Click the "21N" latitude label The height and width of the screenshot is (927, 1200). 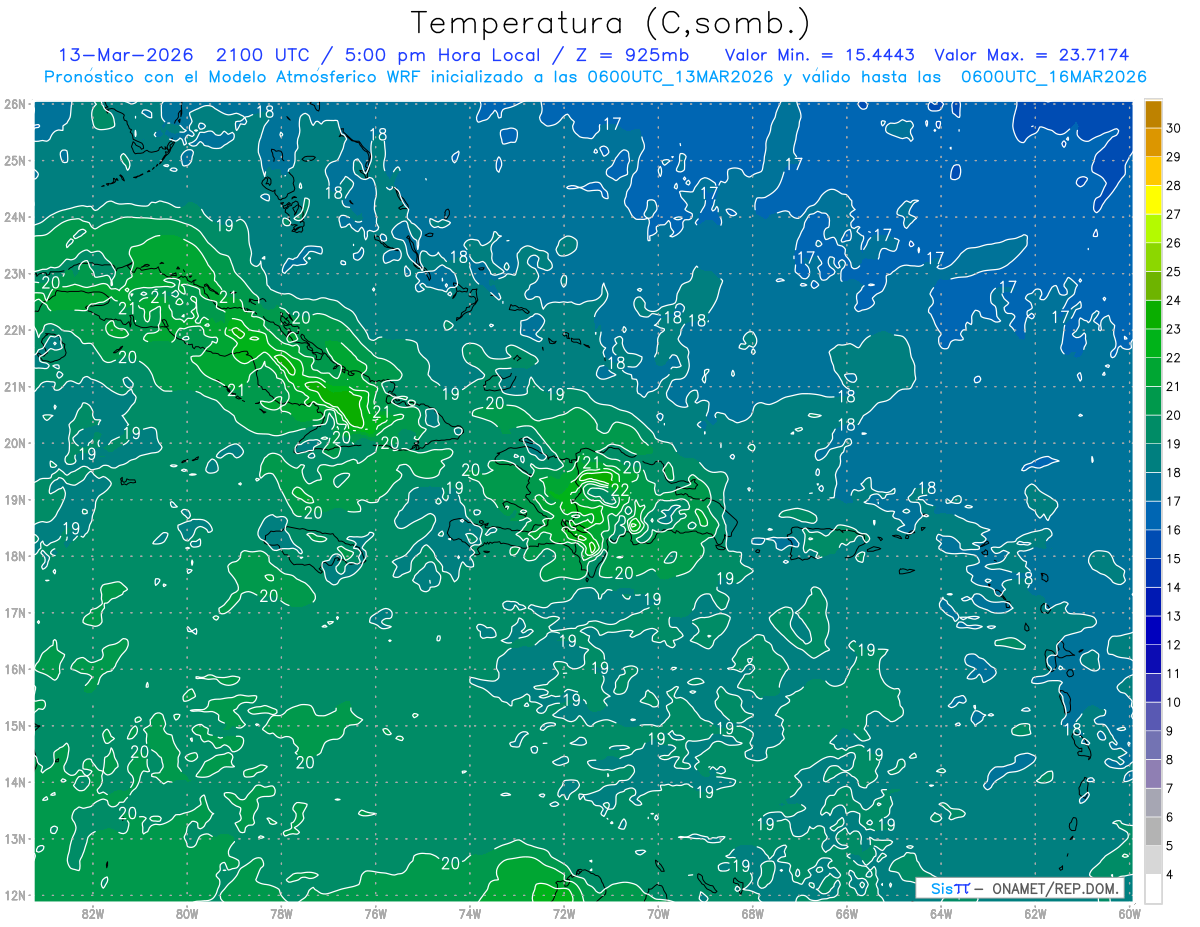click(x=14, y=387)
